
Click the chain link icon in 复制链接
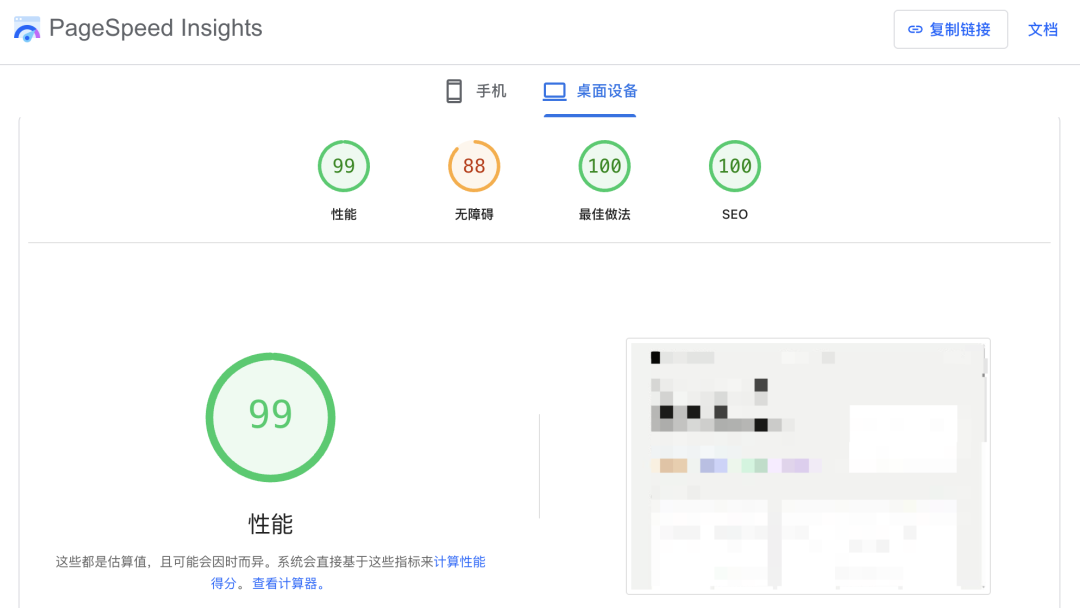[915, 30]
